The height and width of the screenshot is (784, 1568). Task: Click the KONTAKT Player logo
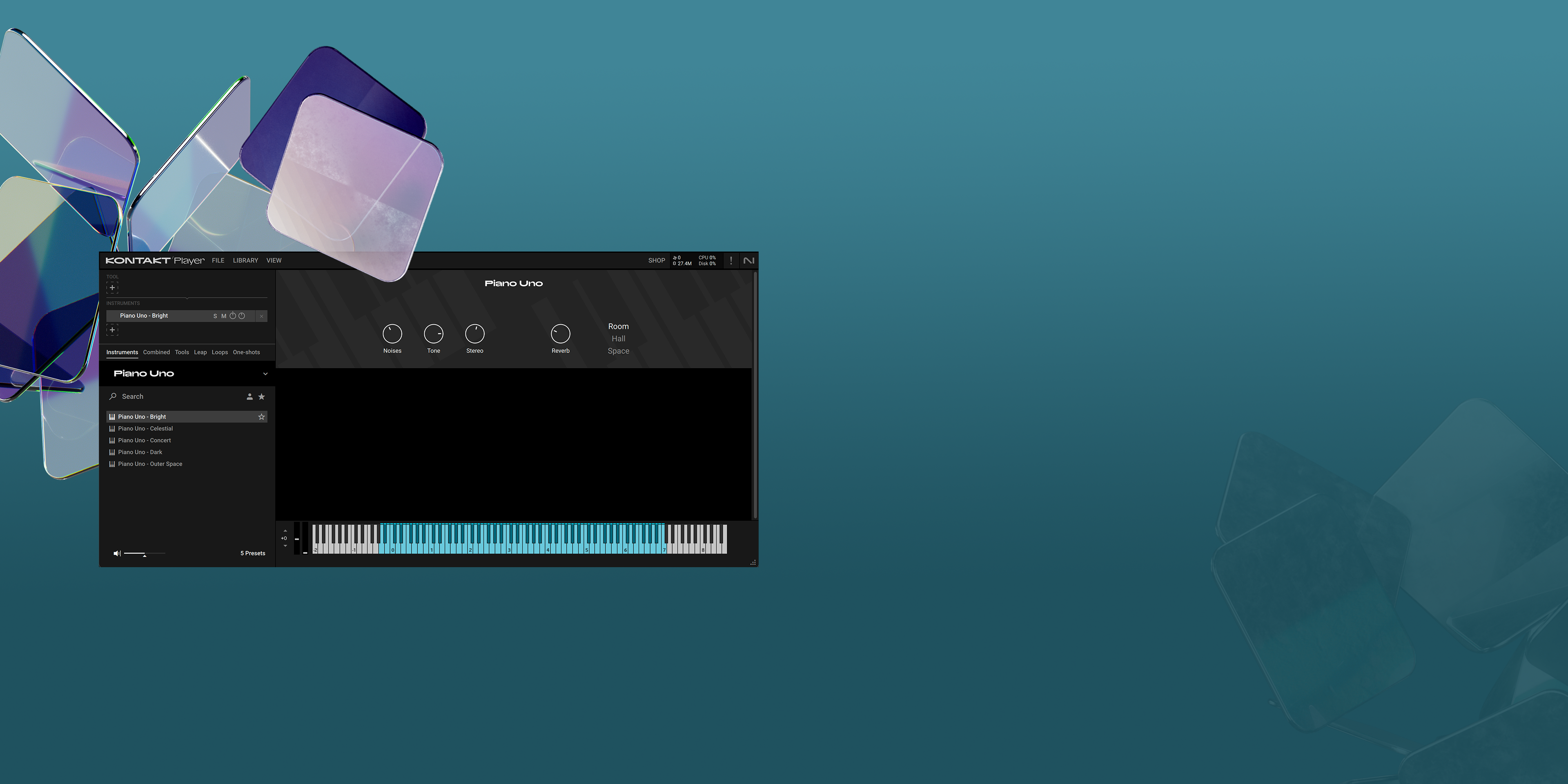coord(155,261)
